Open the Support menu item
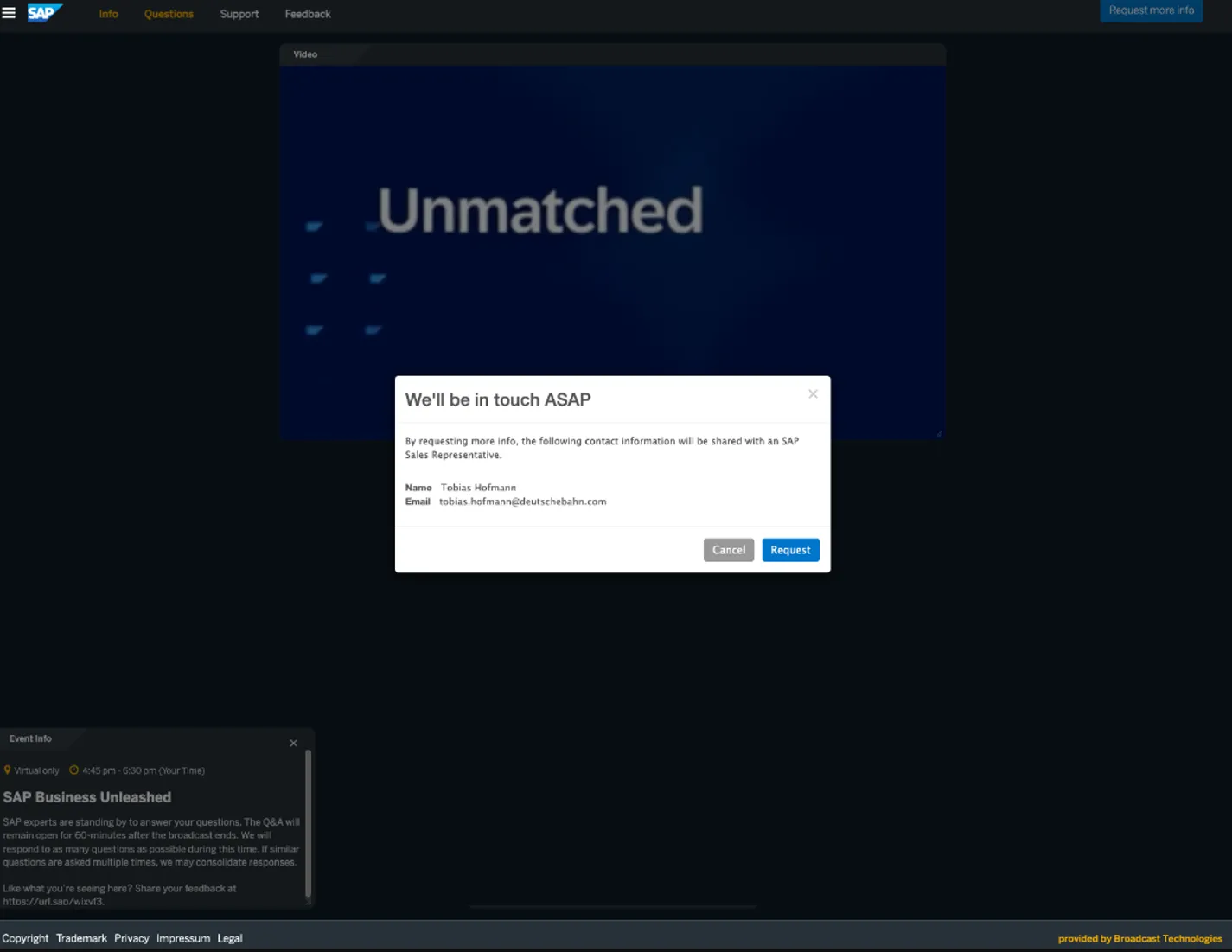This screenshot has height=952, width=1232. [x=239, y=14]
